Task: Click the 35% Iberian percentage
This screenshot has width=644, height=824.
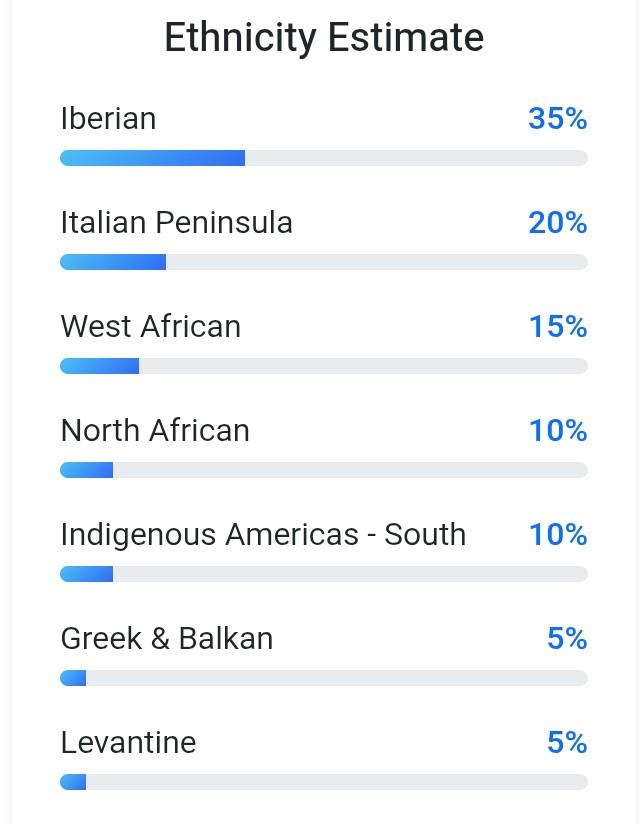Action: point(557,119)
